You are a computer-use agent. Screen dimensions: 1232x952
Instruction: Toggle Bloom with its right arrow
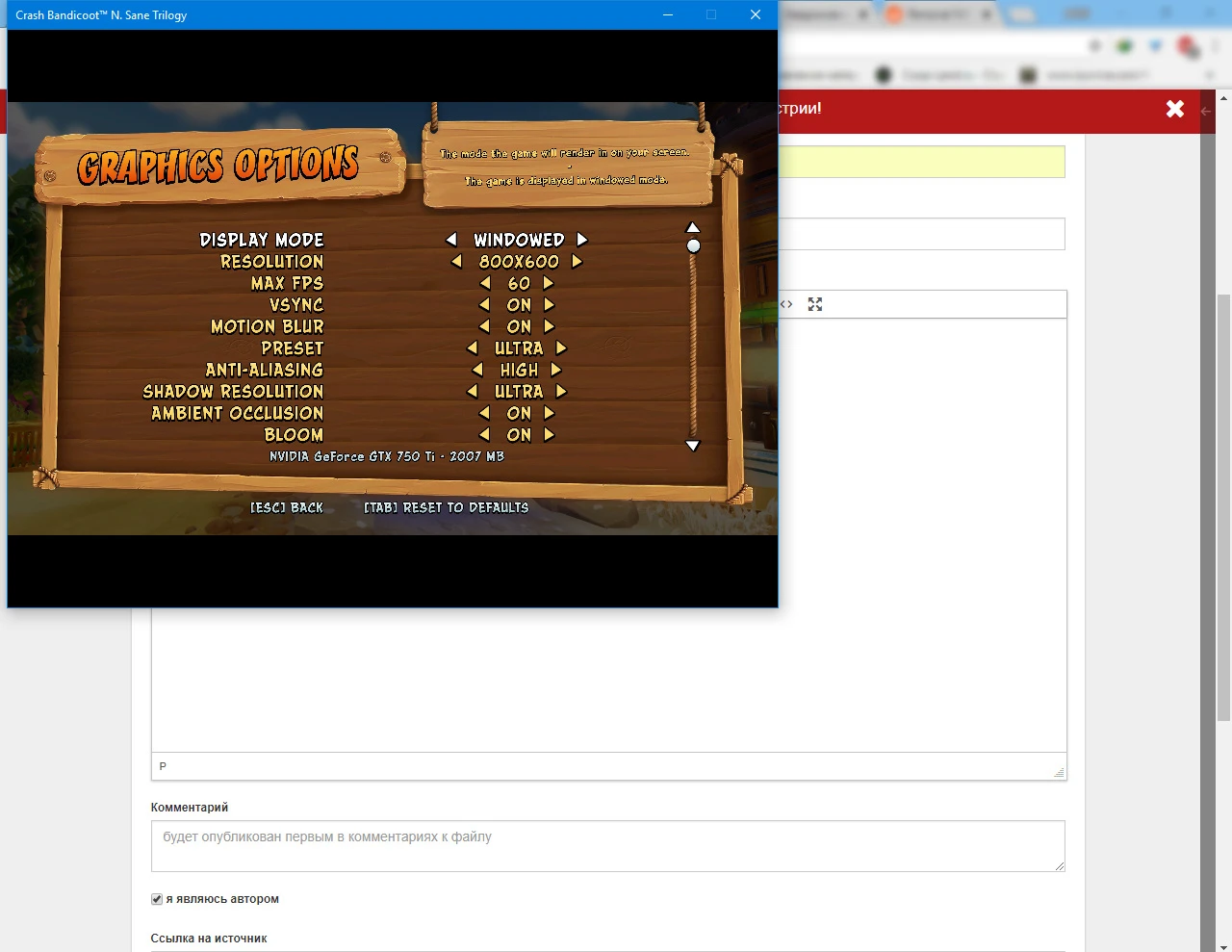pyautogui.click(x=549, y=434)
